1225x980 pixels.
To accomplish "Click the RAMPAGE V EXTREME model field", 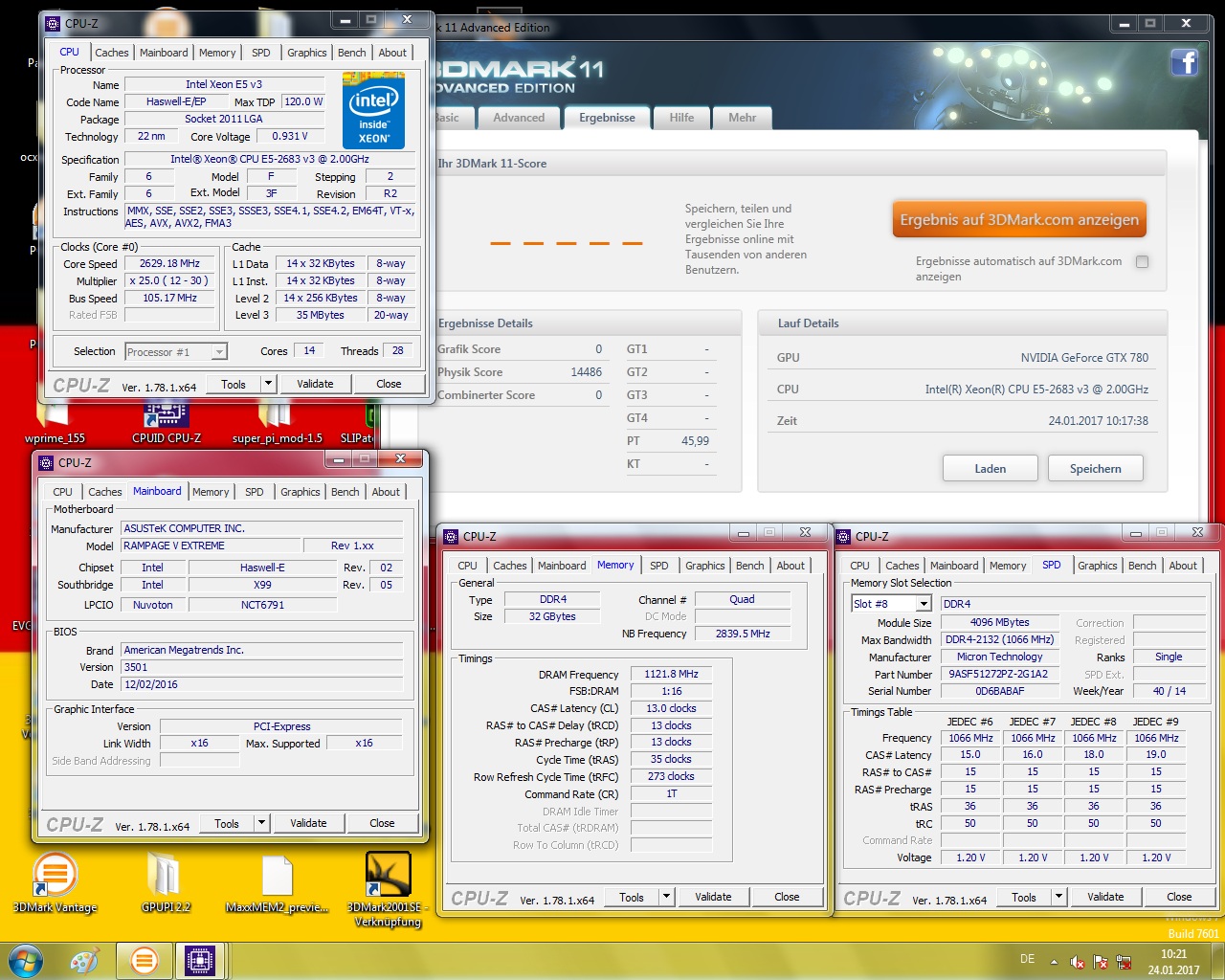I will pyautogui.click(x=210, y=546).
